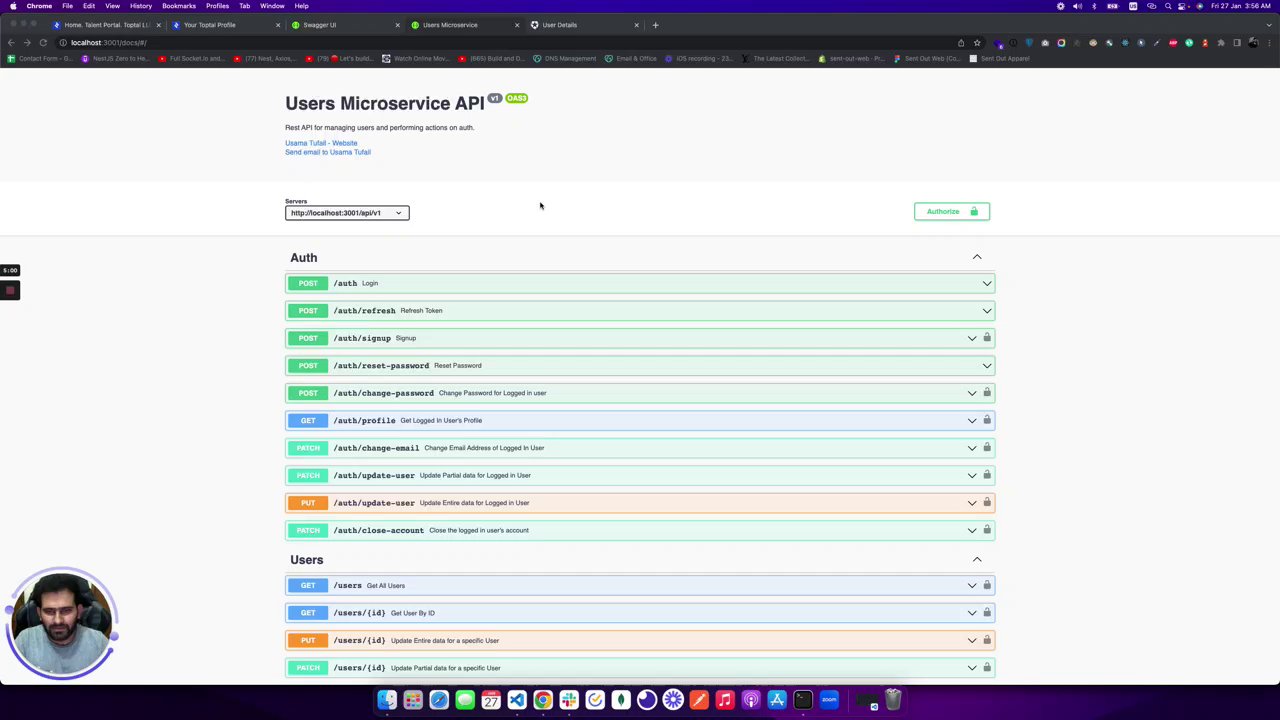Open the Bookmarks menu
Viewport: 1280px width, 720px height.
(x=179, y=6)
